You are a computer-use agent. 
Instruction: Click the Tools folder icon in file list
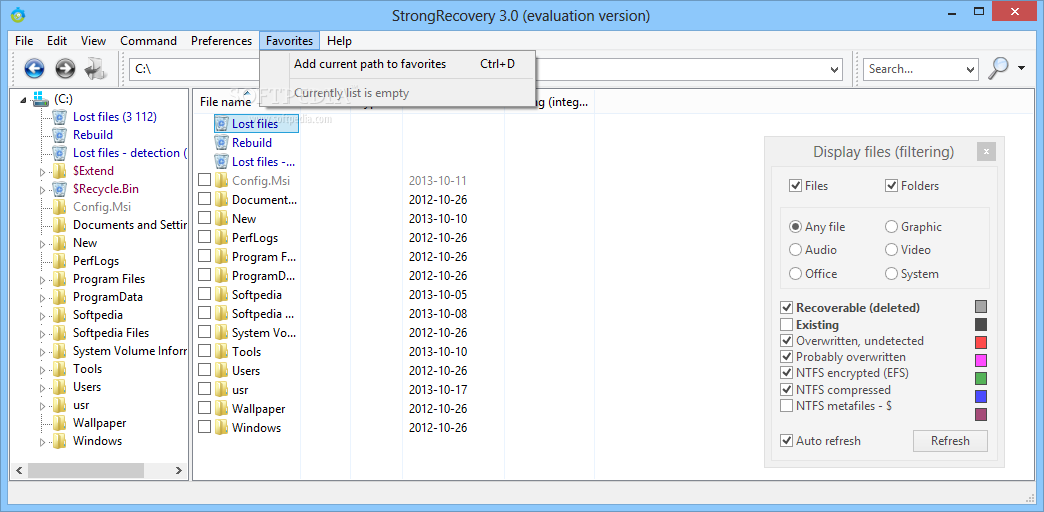pos(222,352)
